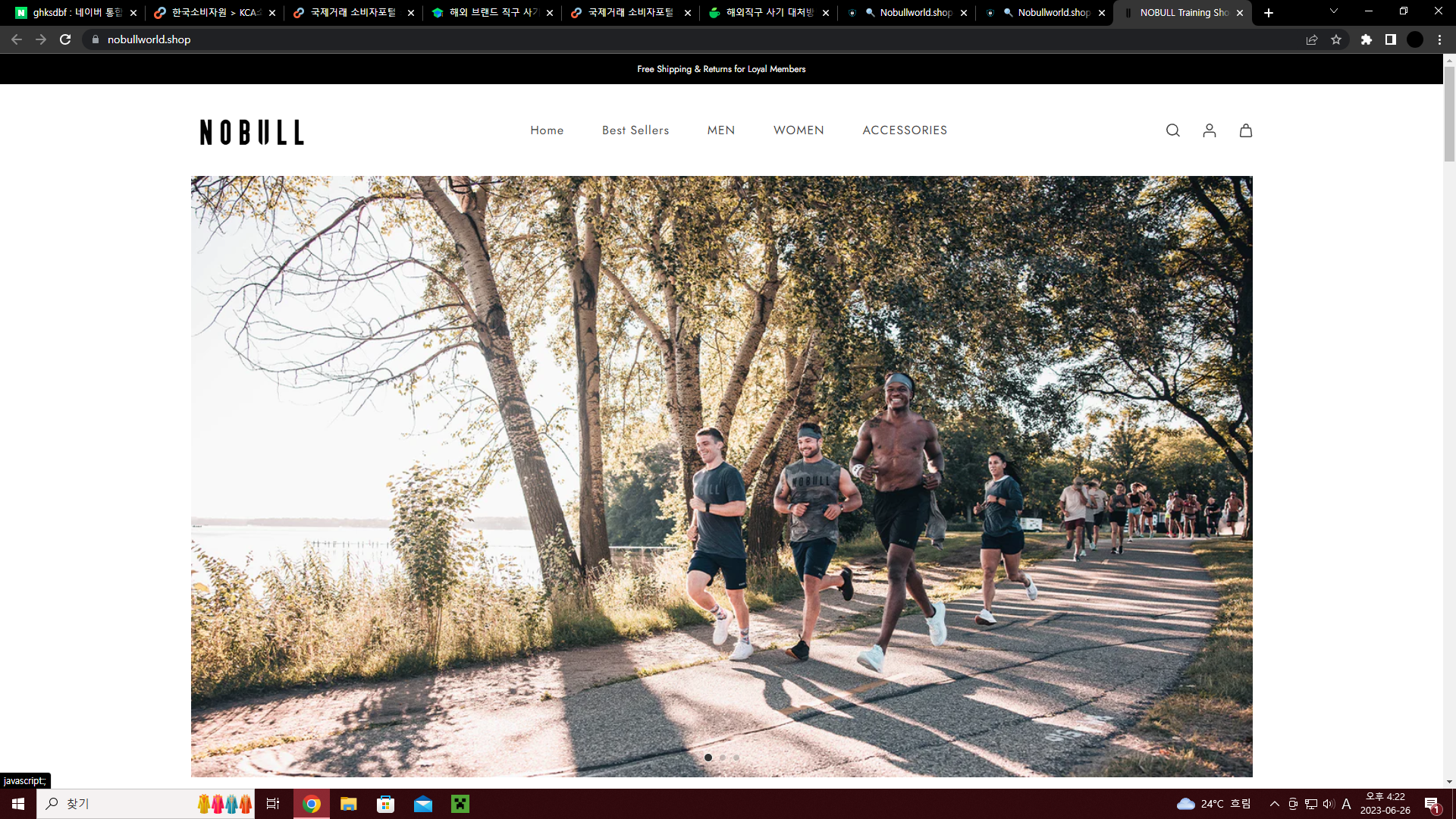The width and height of the screenshot is (1456, 819).
Task: Open Minecraft icon on the taskbar
Action: click(x=460, y=804)
